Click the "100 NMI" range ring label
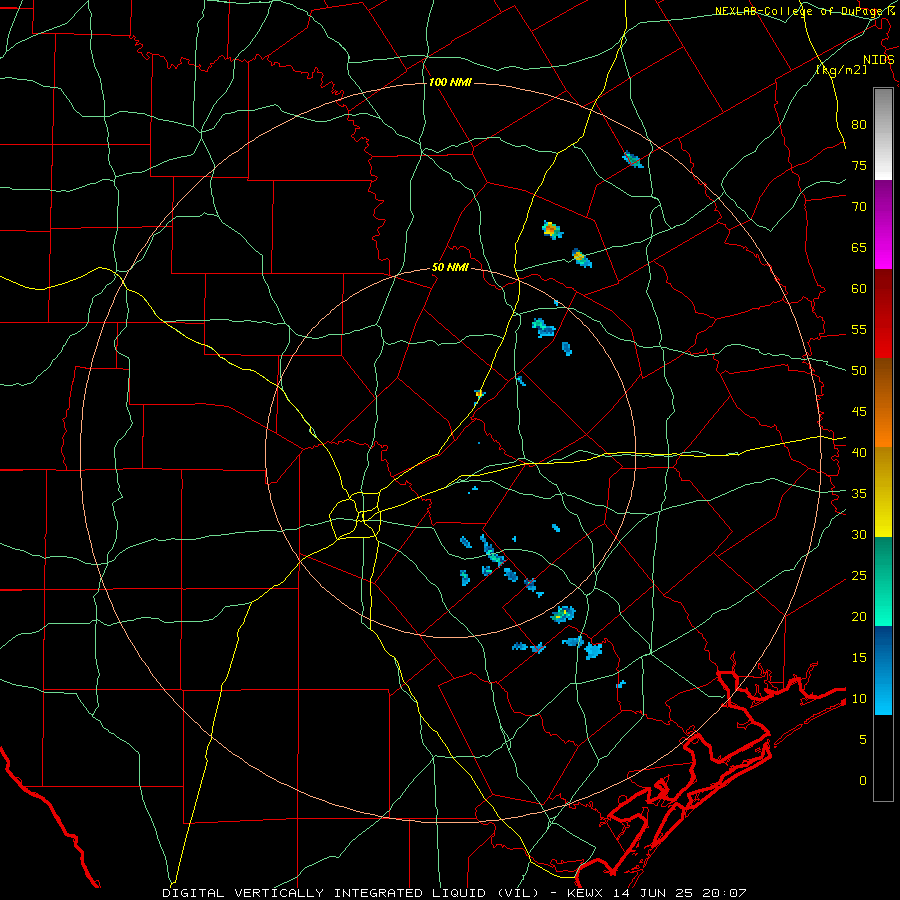This screenshot has width=900, height=900. (450, 83)
